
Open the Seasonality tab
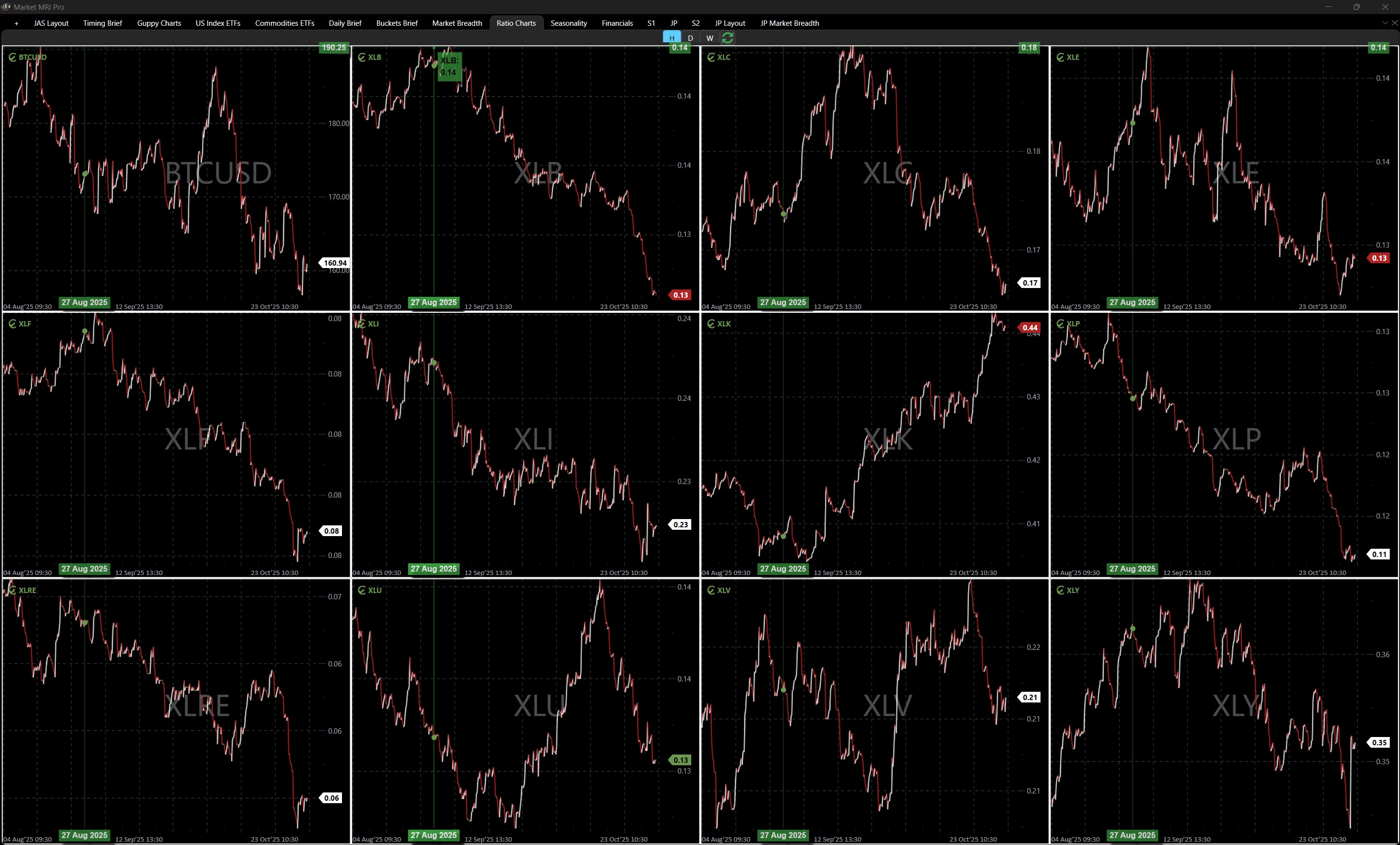[x=568, y=23]
